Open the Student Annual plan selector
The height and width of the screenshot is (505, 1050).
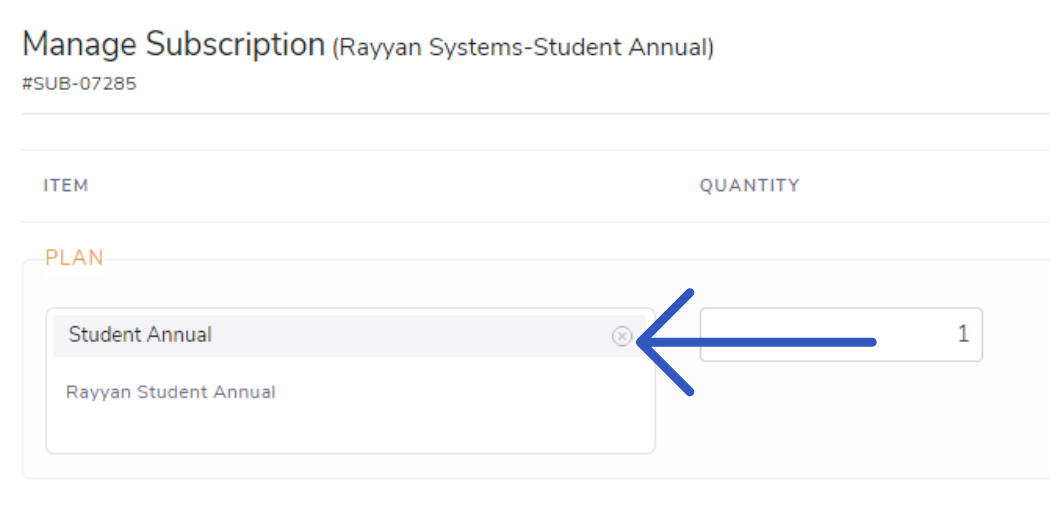[x=350, y=336]
